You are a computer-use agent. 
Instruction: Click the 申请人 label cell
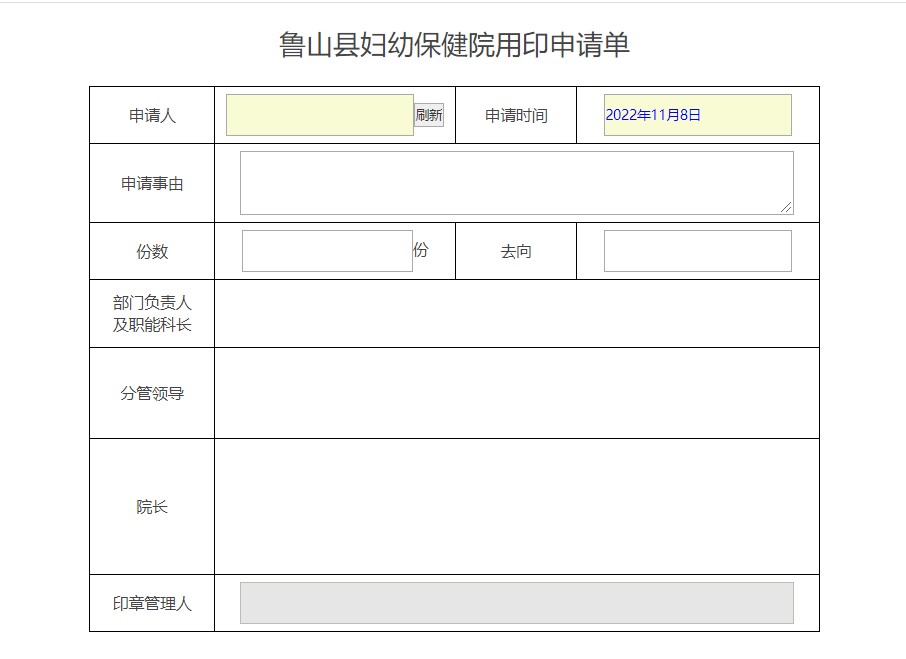pos(152,116)
